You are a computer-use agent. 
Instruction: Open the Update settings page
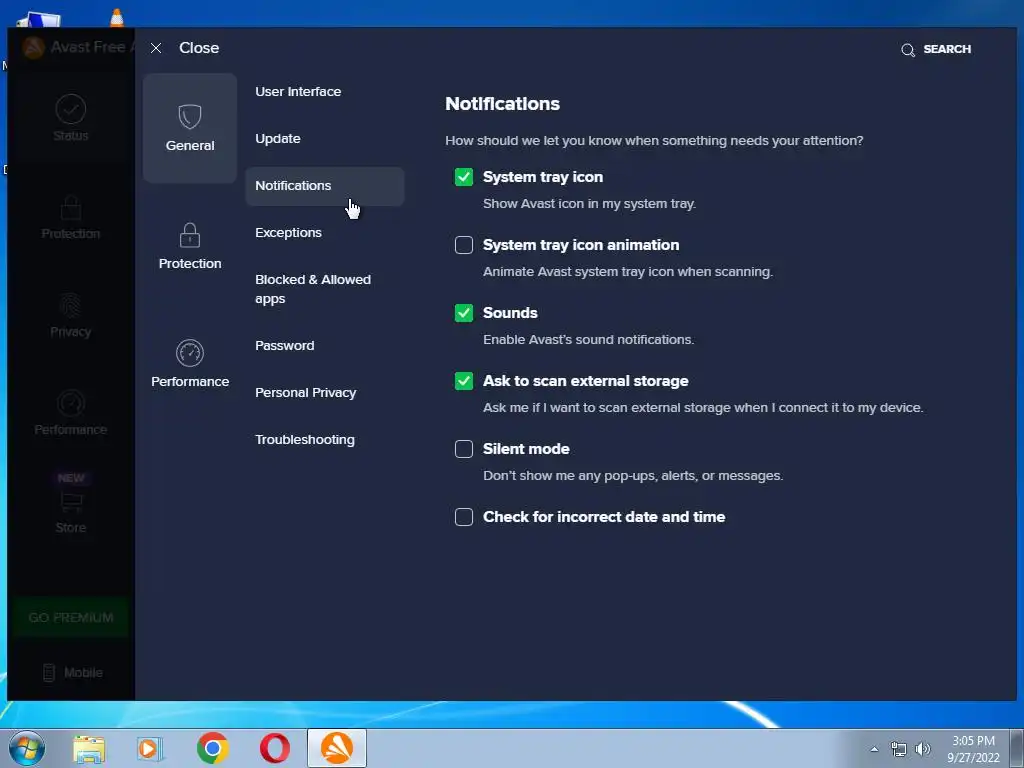tap(278, 139)
